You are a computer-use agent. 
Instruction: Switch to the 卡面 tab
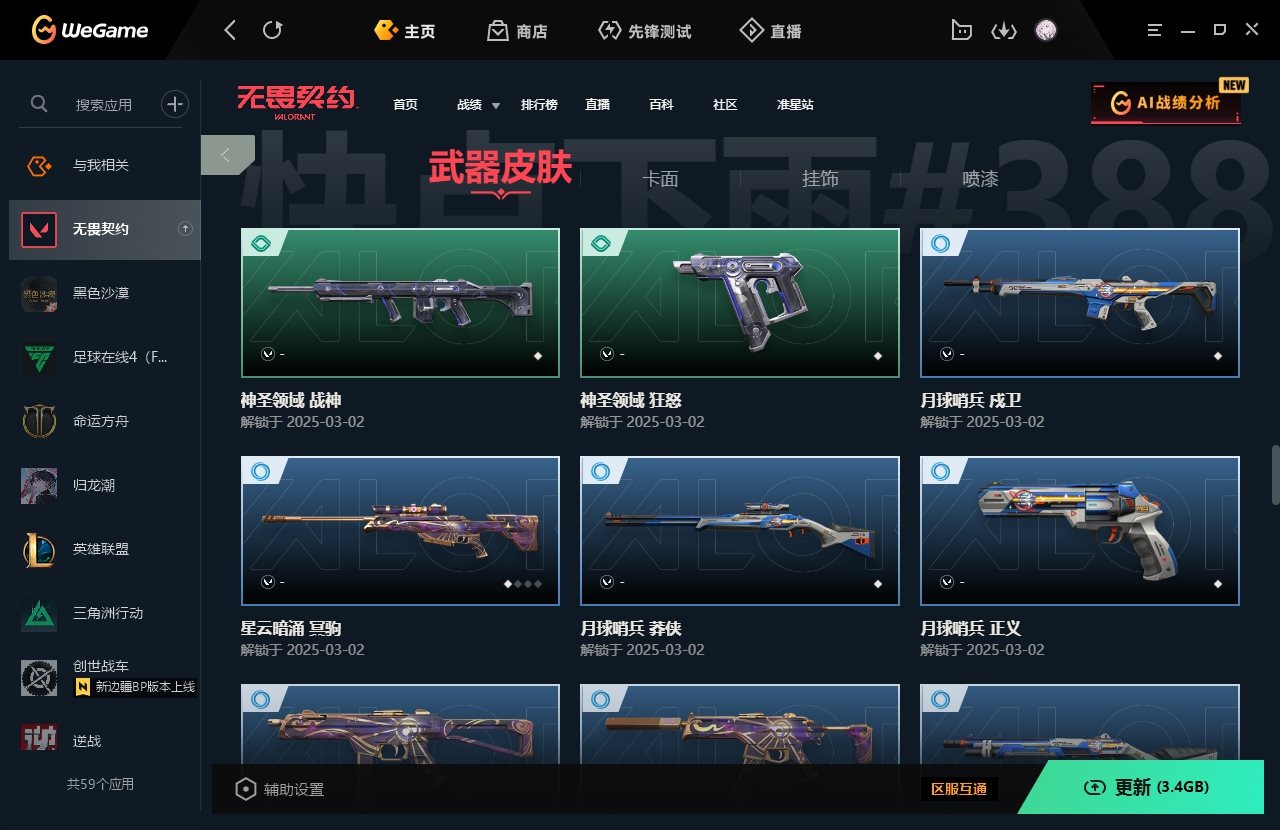(660, 179)
